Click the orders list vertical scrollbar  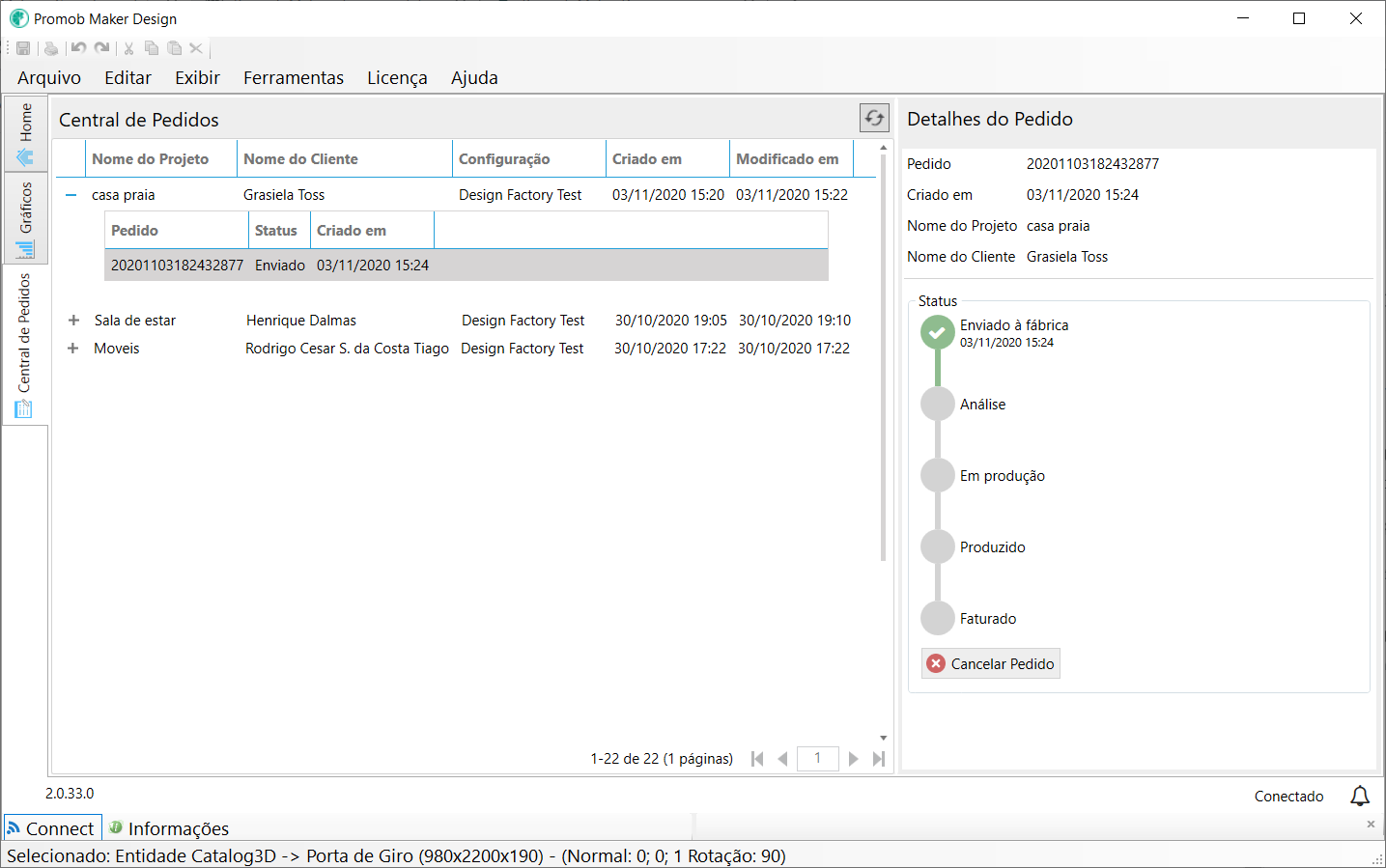883,357
